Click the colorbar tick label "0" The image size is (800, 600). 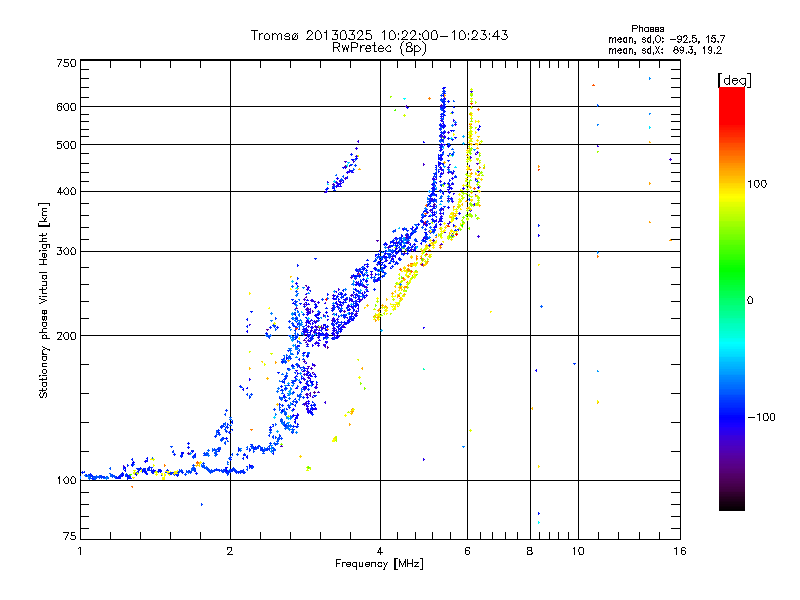click(750, 301)
